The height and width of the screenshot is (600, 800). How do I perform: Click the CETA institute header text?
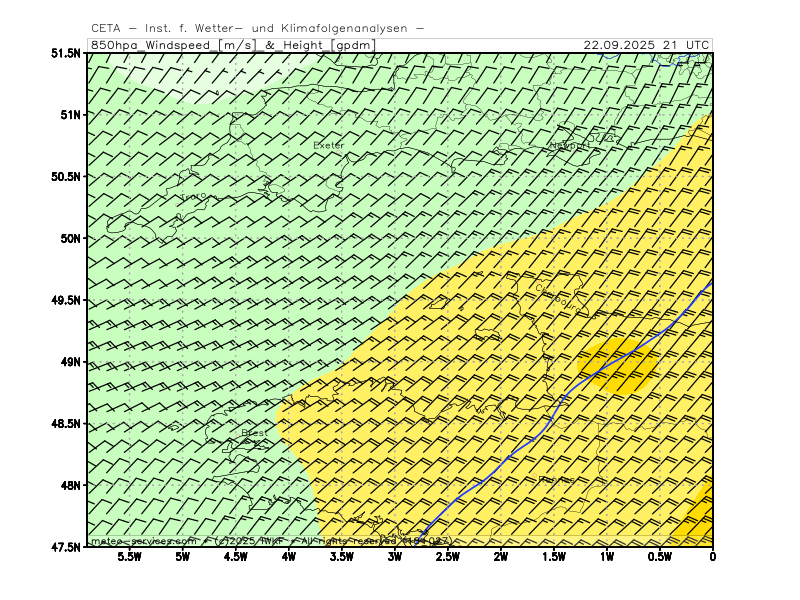[257, 29]
